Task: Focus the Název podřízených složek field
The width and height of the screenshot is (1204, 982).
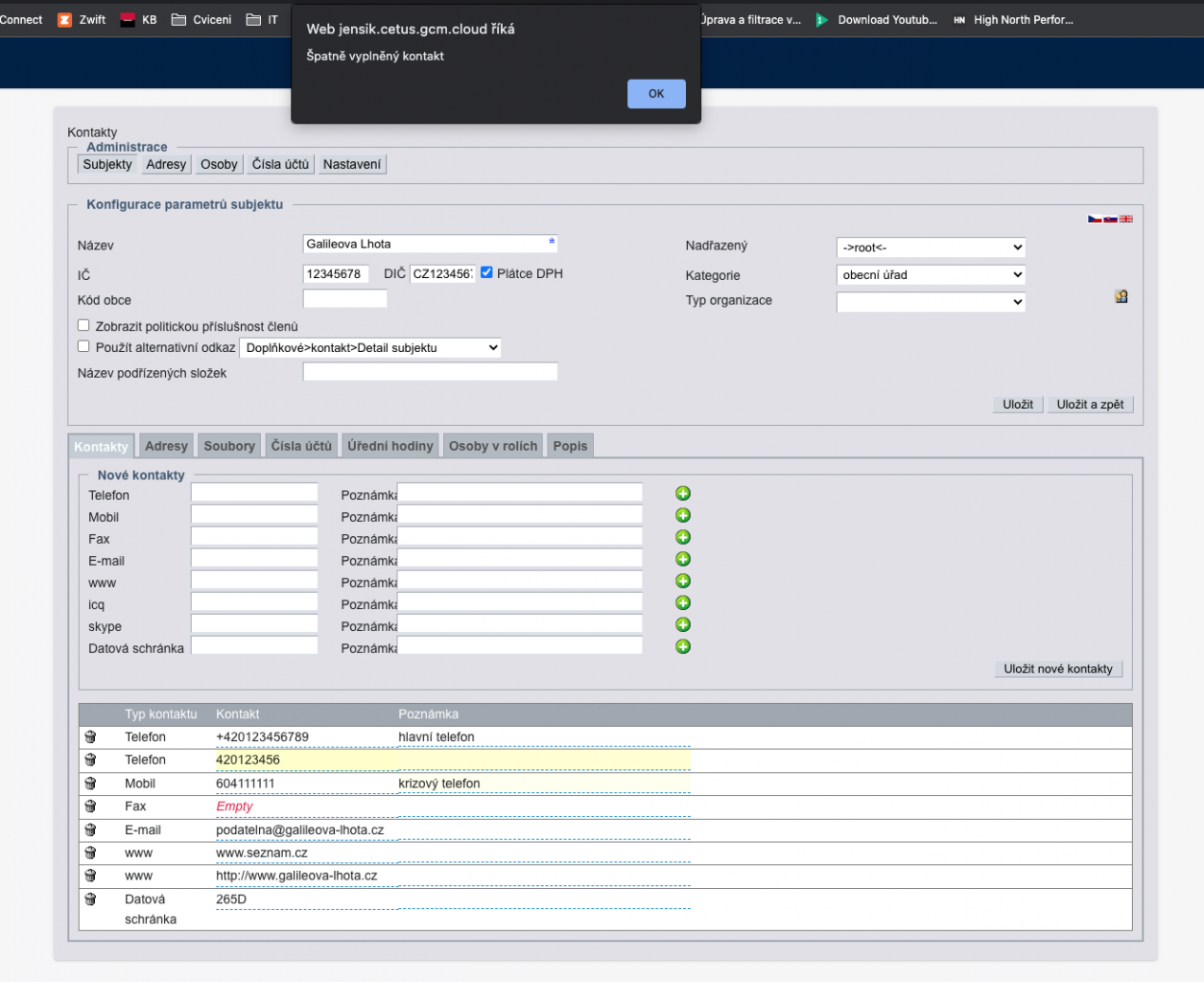Action: coord(430,371)
